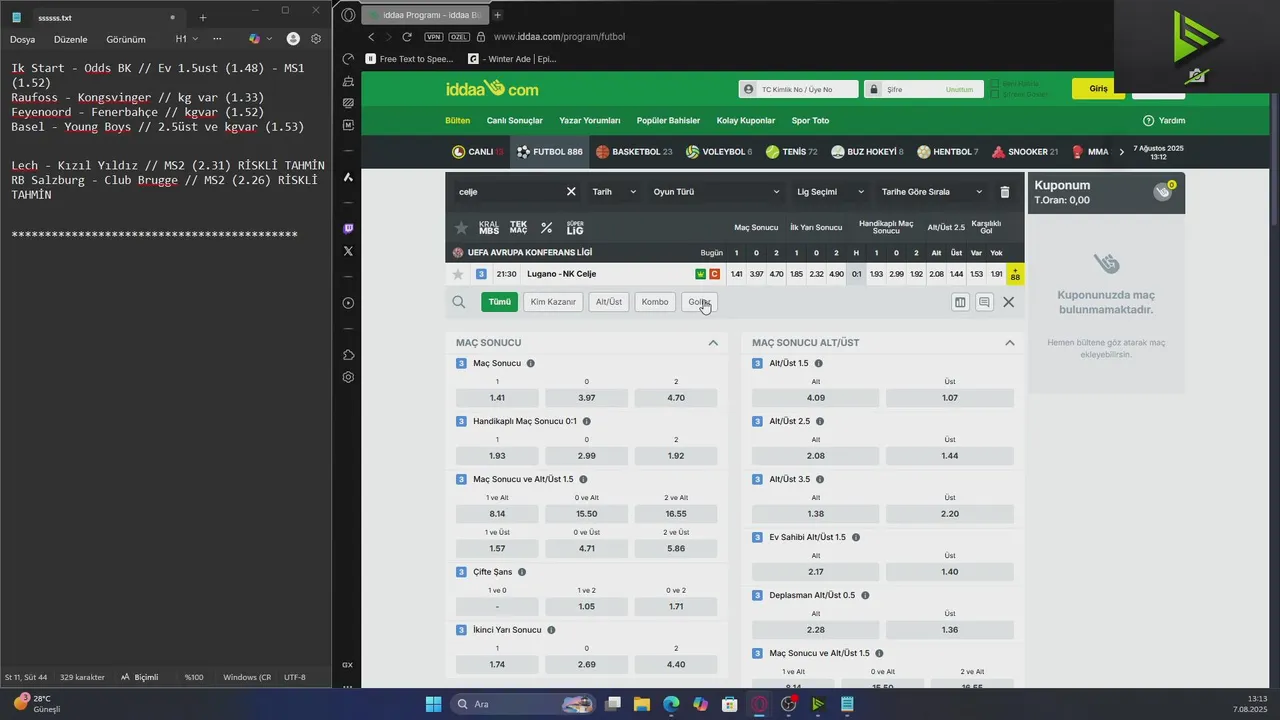Open the Yardım help link
The height and width of the screenshot is (720, 1280).
point(1164,121)
